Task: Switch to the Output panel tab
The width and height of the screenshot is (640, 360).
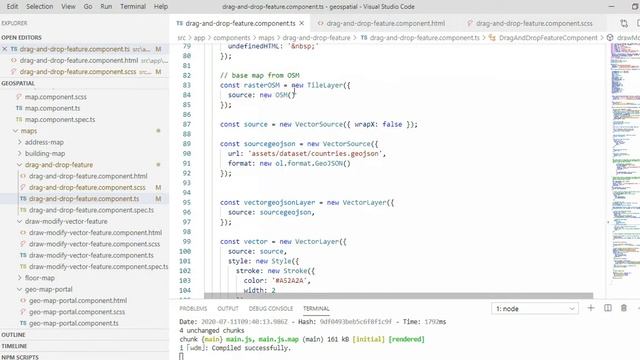Action: [x=228, y=309]
